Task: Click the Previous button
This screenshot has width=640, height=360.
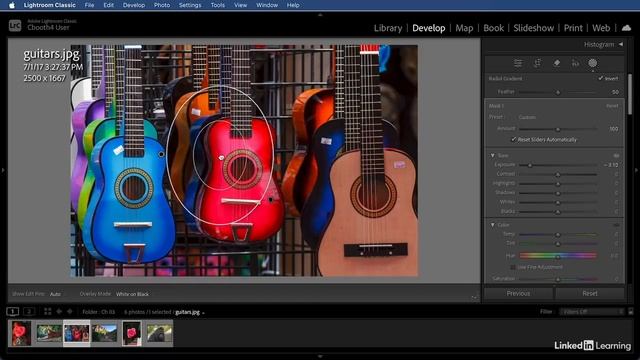Action: click(518, 293)
